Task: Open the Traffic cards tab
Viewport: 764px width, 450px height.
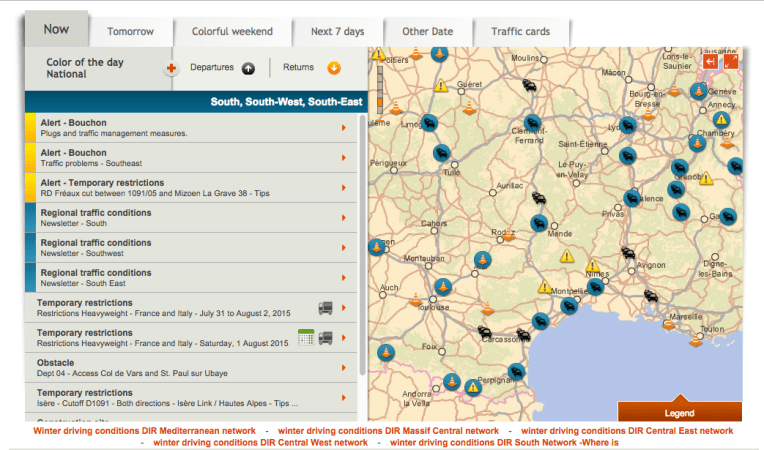Action: 520,32
